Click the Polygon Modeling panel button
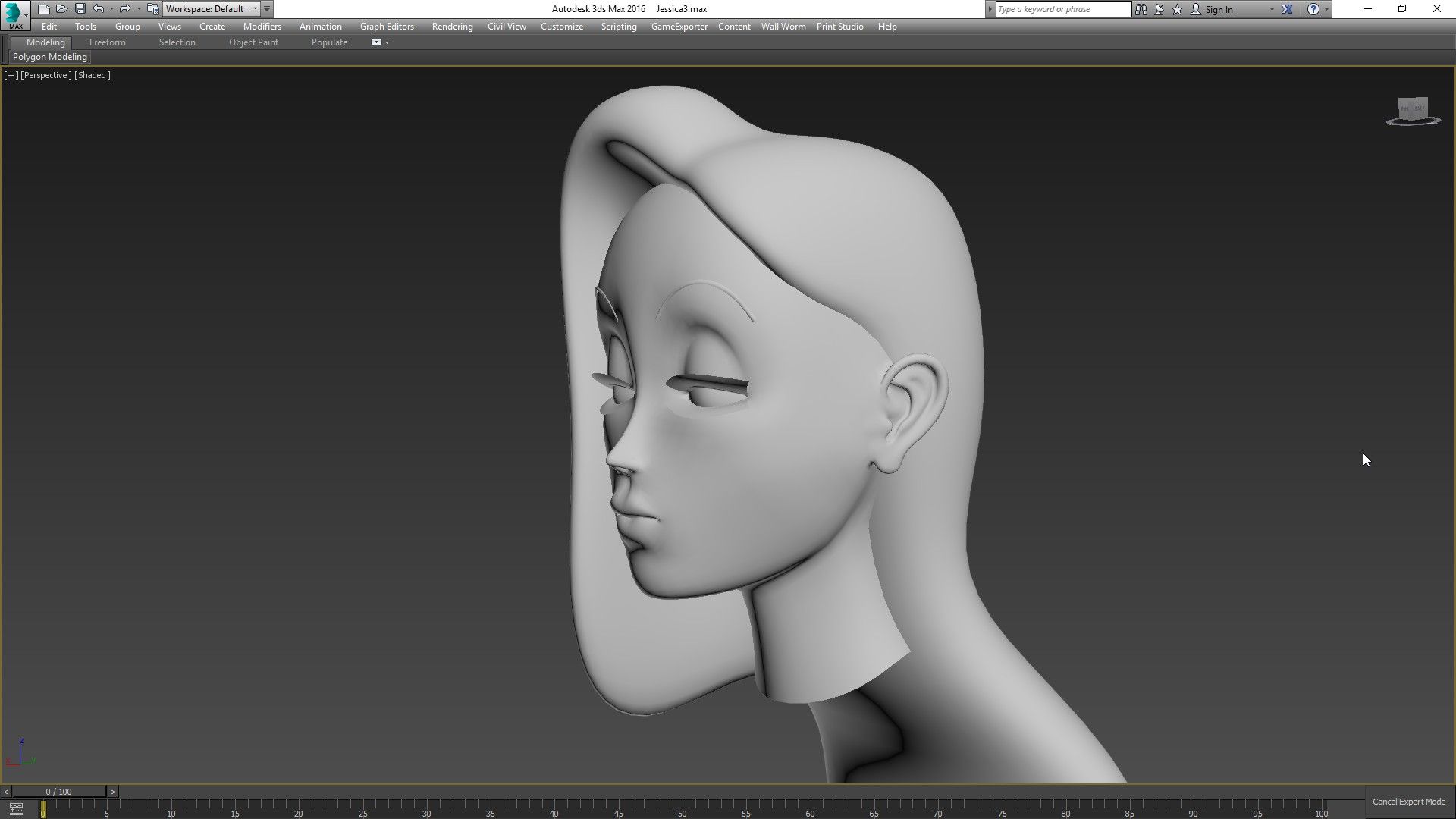The width and height of the screenshot is (1456, 819). (x=50, y=57)
